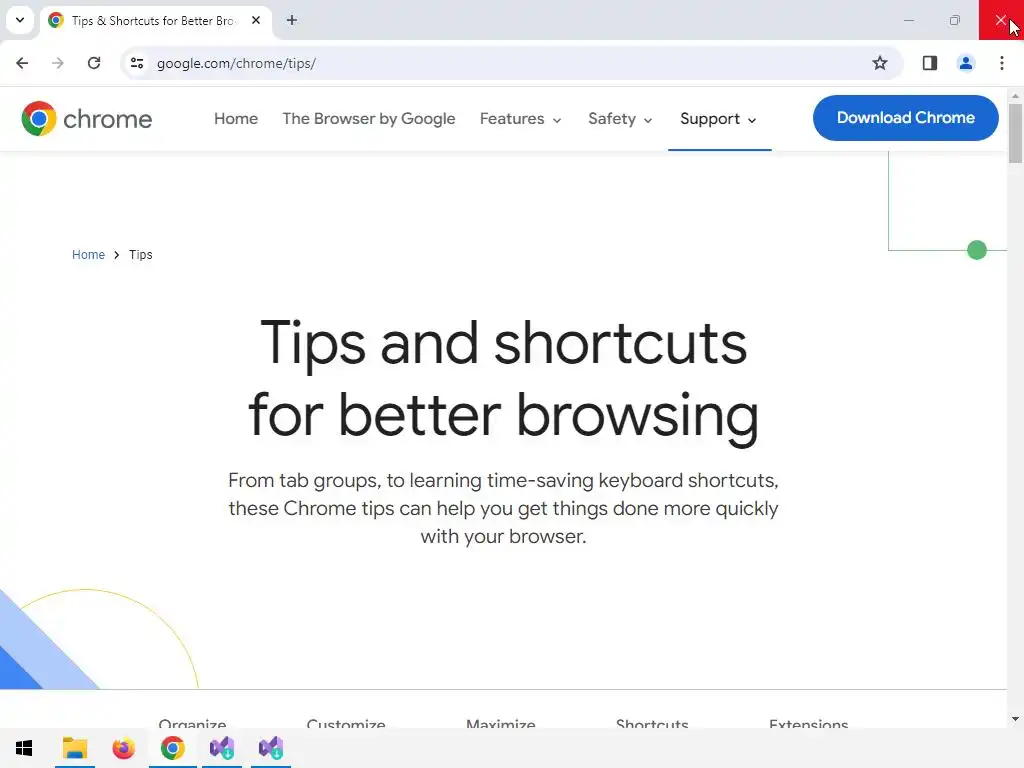Open File Explorer from the taskbar

[74, 748]
